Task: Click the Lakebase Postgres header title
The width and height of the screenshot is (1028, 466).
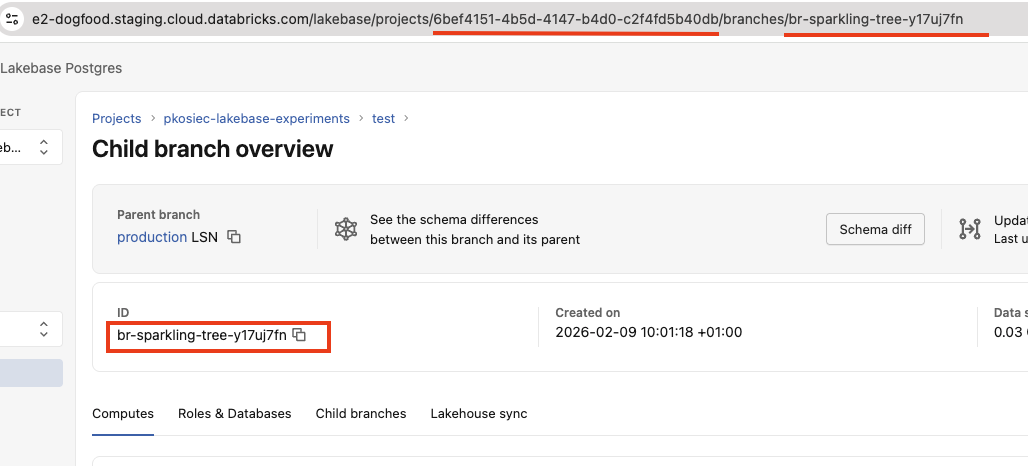Action: pyautogui.click(x=61, y=68)
